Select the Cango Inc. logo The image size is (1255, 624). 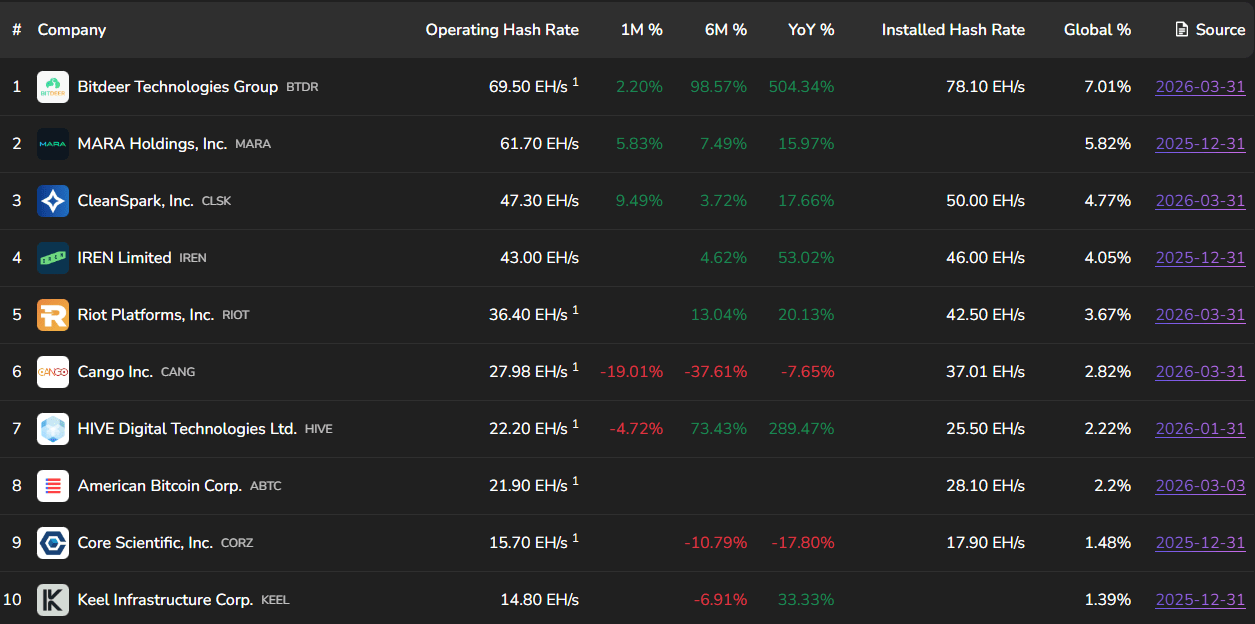52,371
